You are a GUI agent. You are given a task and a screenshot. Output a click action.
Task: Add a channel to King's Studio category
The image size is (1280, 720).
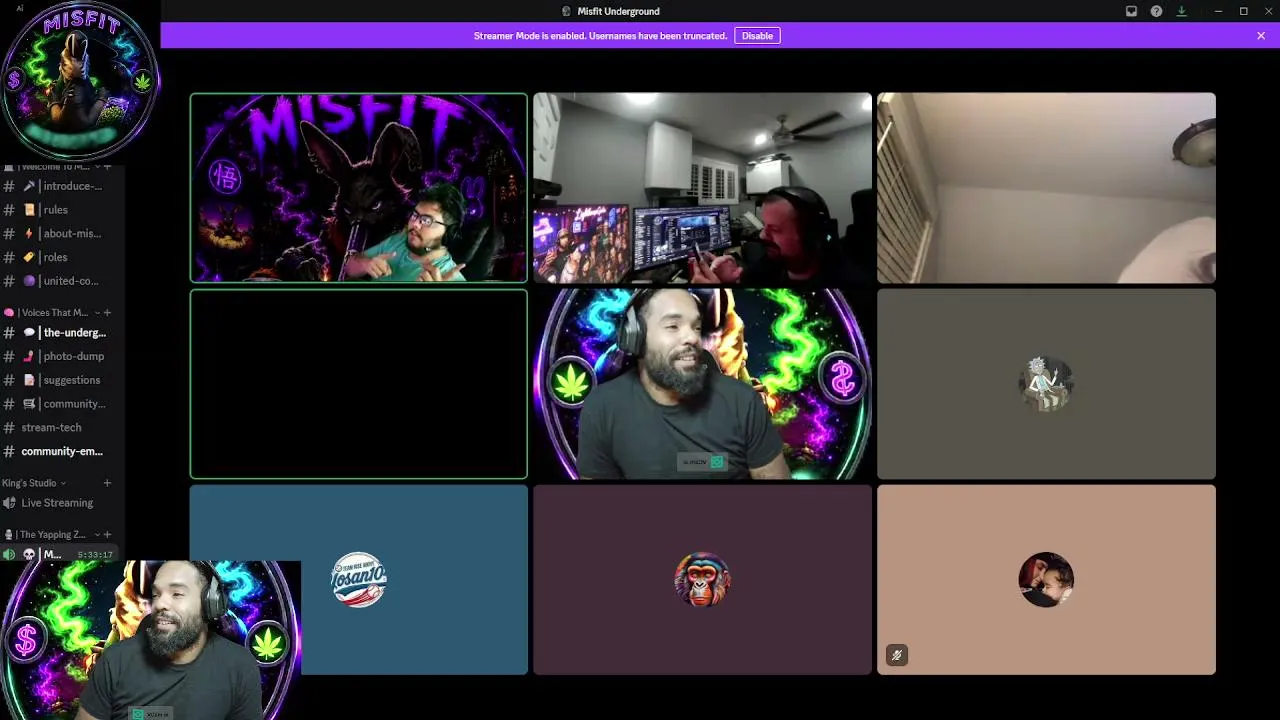coord(108,483)
